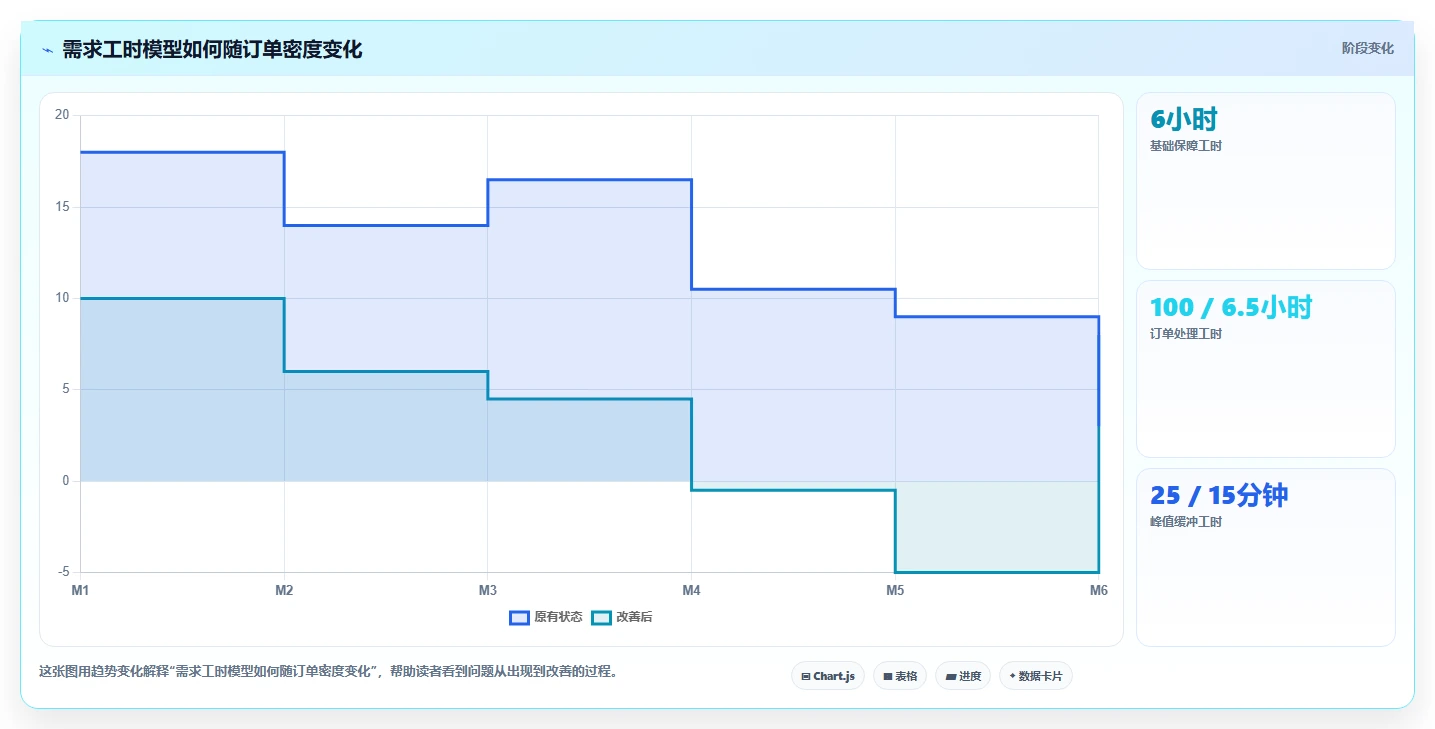Click the 基础保障工时 card label
Viewport: 1435px width, 729px height.
click(1186, 146)
